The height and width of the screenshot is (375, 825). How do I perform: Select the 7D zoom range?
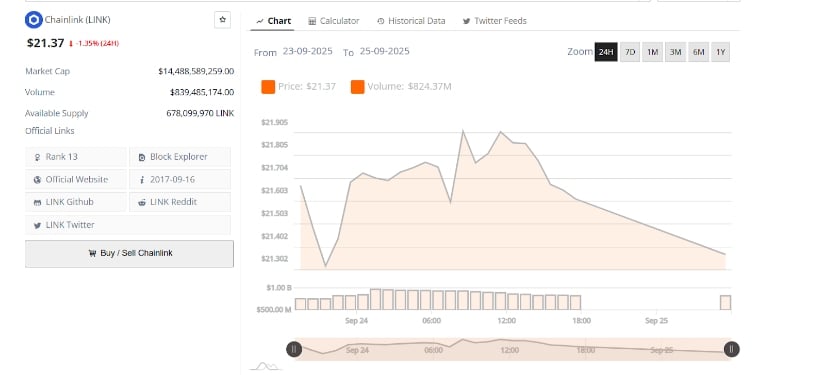[630, 52]
